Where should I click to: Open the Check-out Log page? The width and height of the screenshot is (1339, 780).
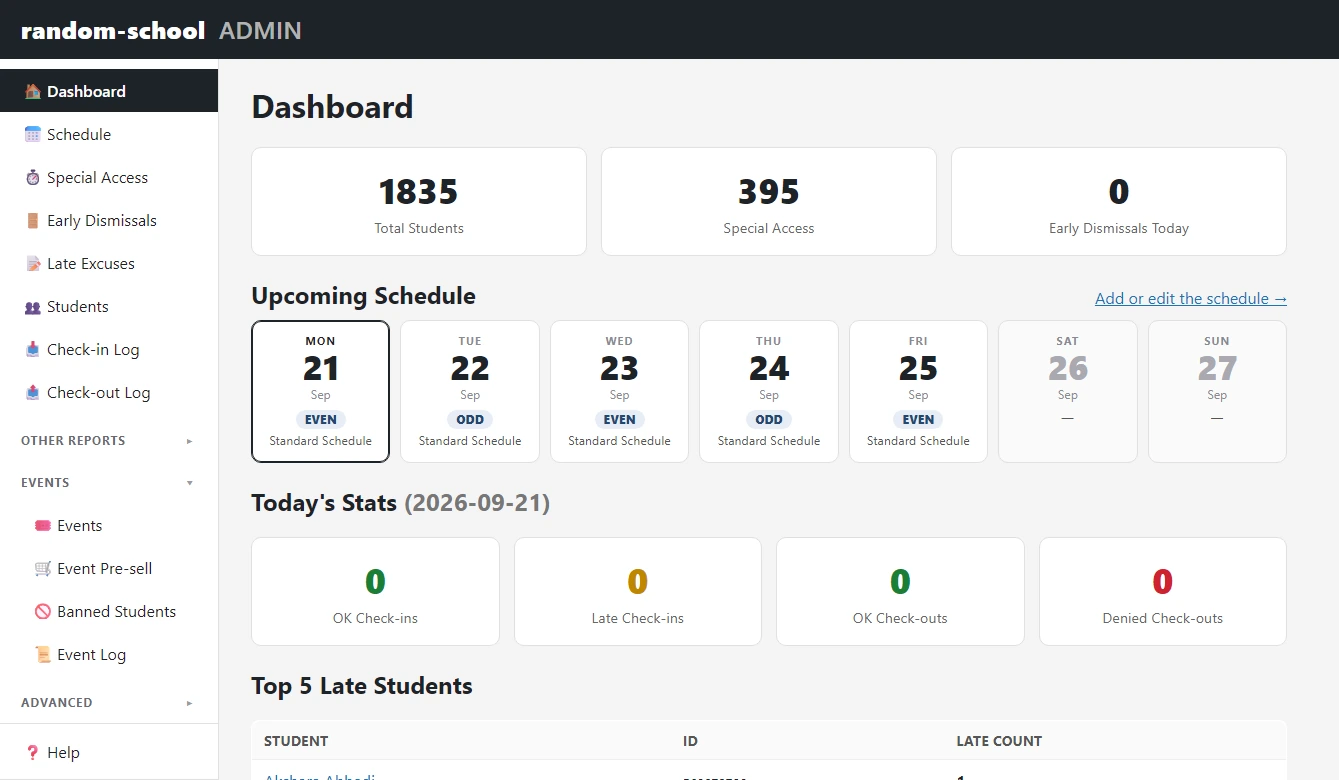pyautogui.click(x=109, y=392)
